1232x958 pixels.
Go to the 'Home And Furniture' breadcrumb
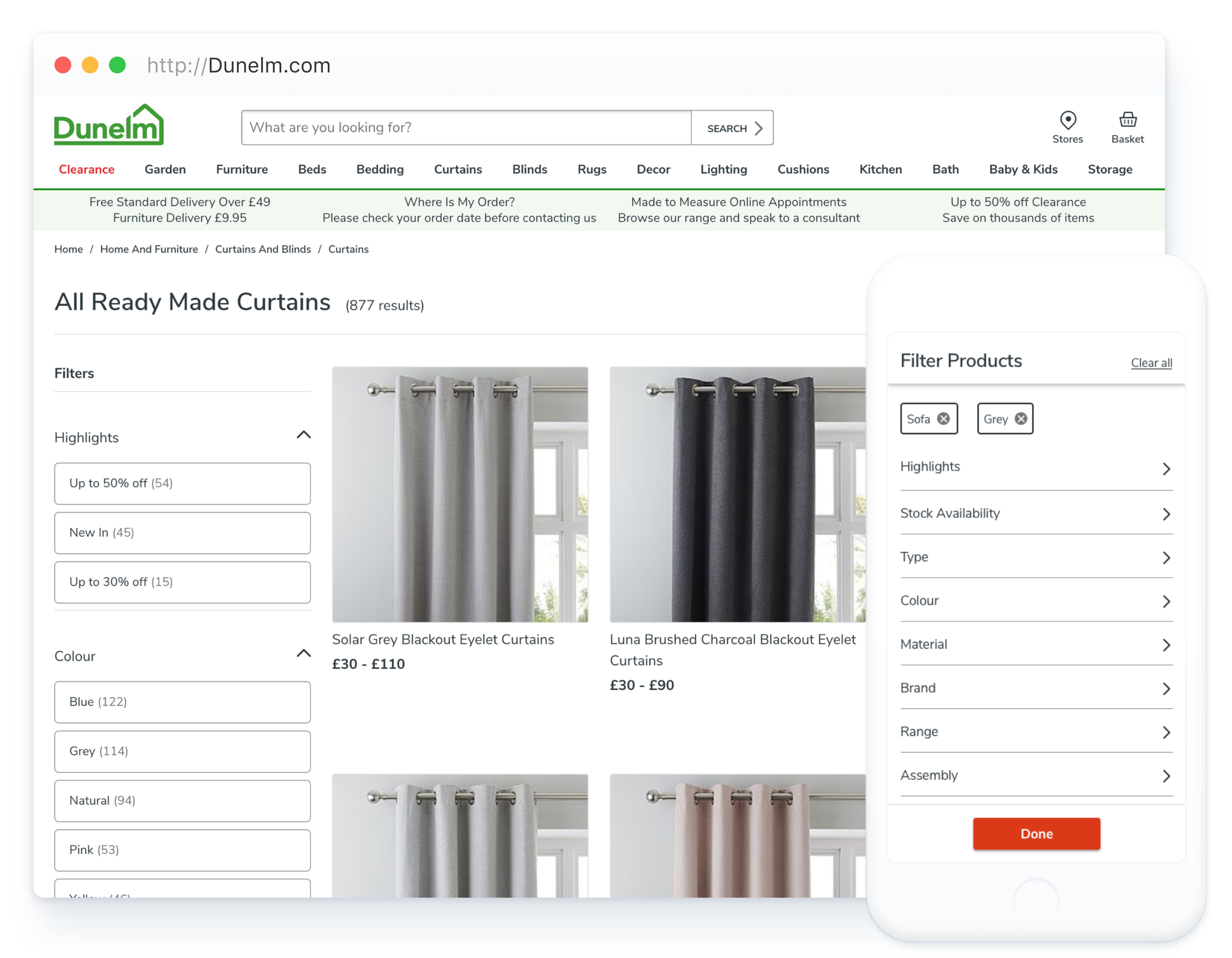149,249
